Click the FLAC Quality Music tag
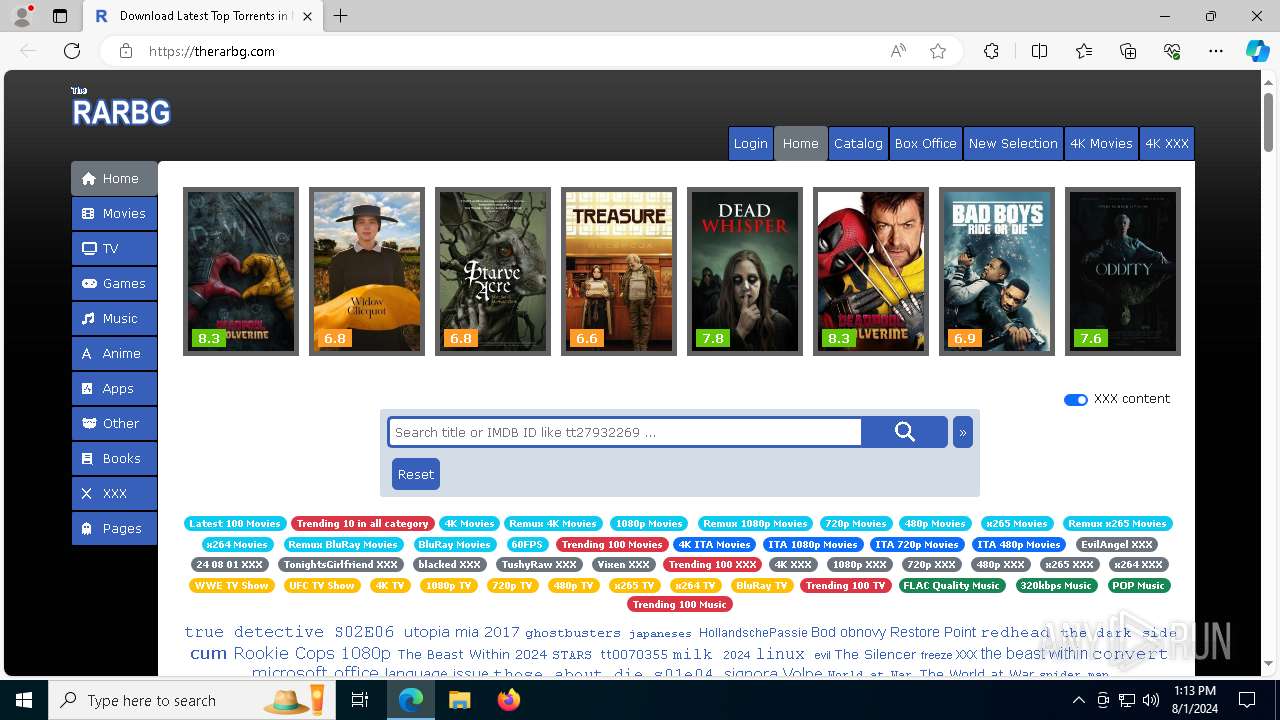The width and height of the screenshot is (1280, 720). pyautogui.click(x=951, y=585)
